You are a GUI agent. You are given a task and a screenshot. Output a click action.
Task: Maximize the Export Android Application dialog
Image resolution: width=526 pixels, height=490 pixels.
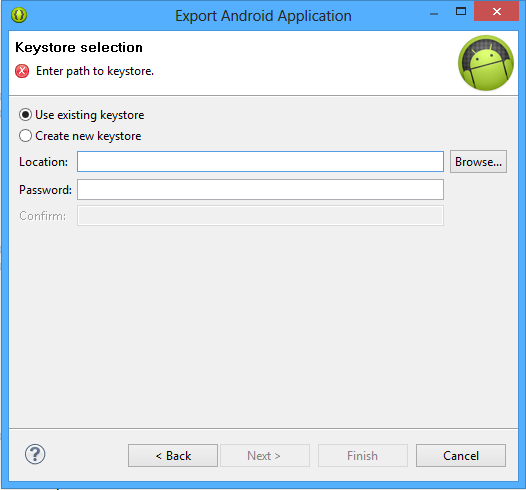(x=461, y=11)
